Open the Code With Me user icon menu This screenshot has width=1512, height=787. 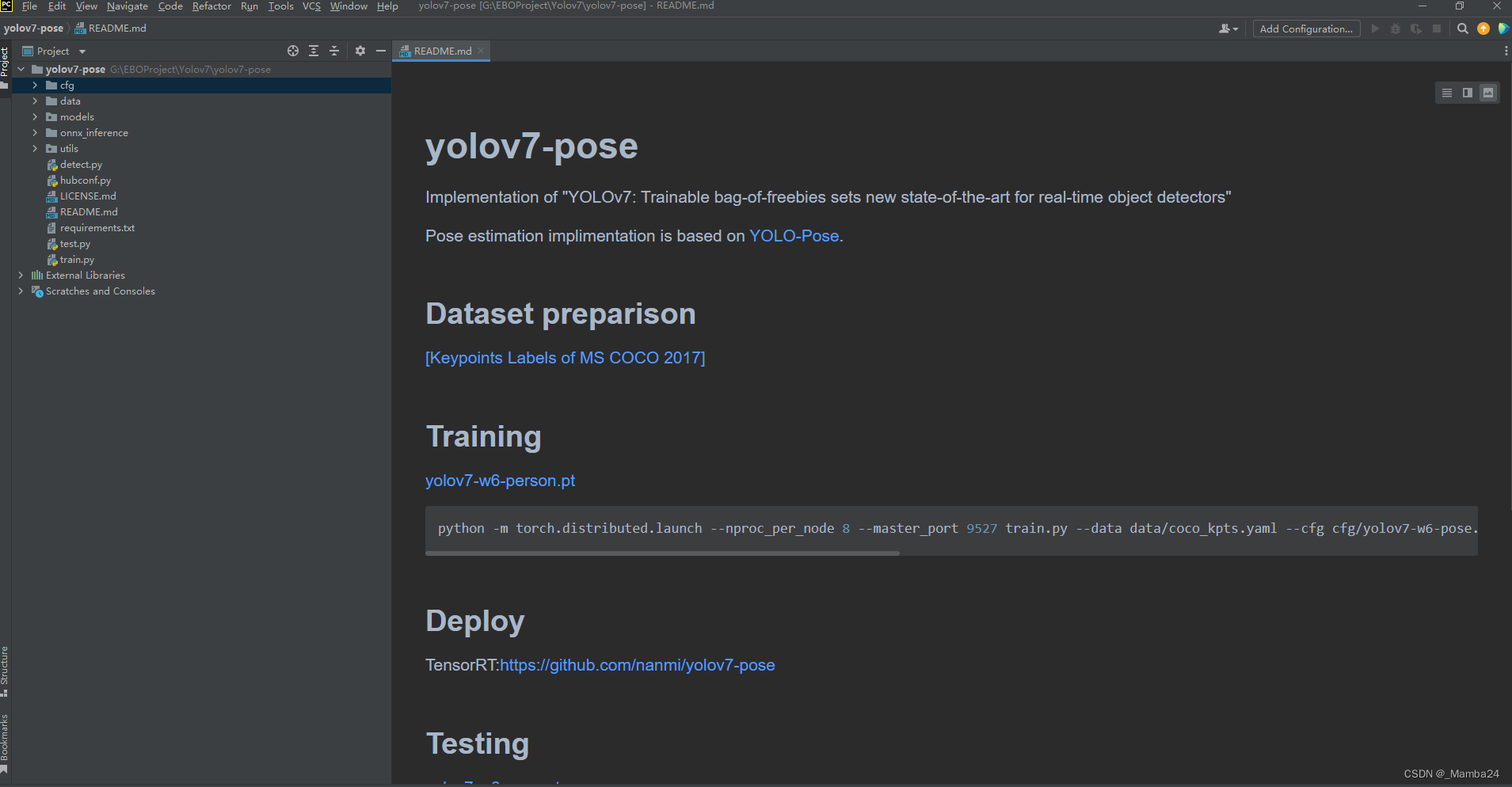(1228, 29)
